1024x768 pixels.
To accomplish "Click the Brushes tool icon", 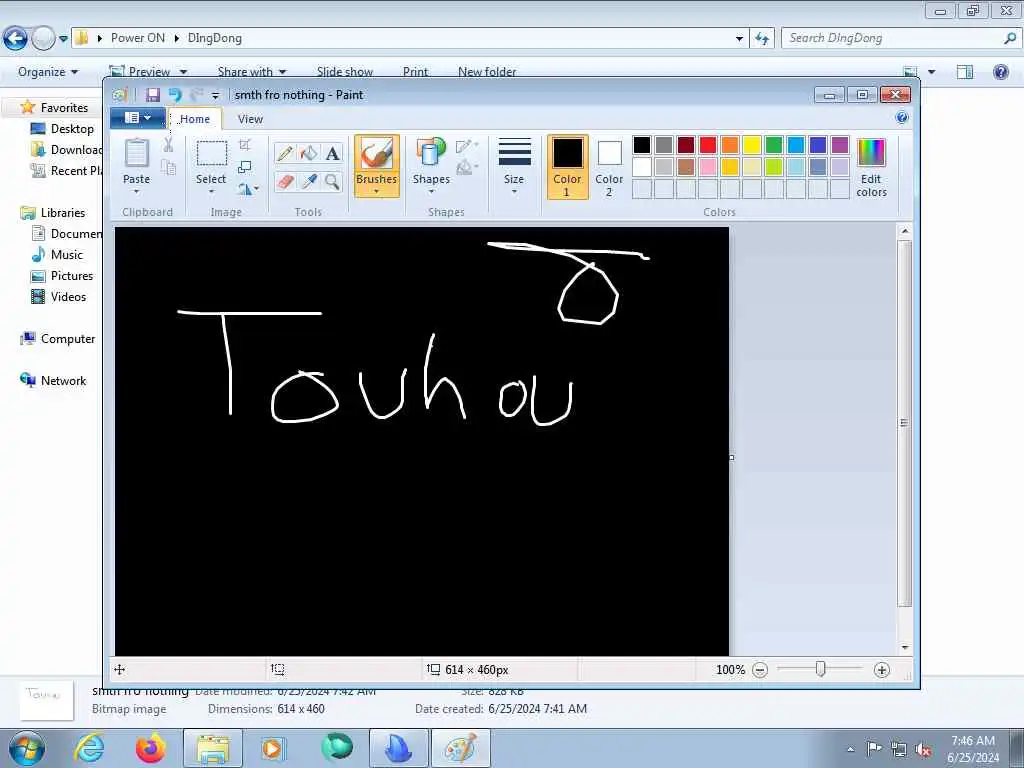I will point(377,154).
